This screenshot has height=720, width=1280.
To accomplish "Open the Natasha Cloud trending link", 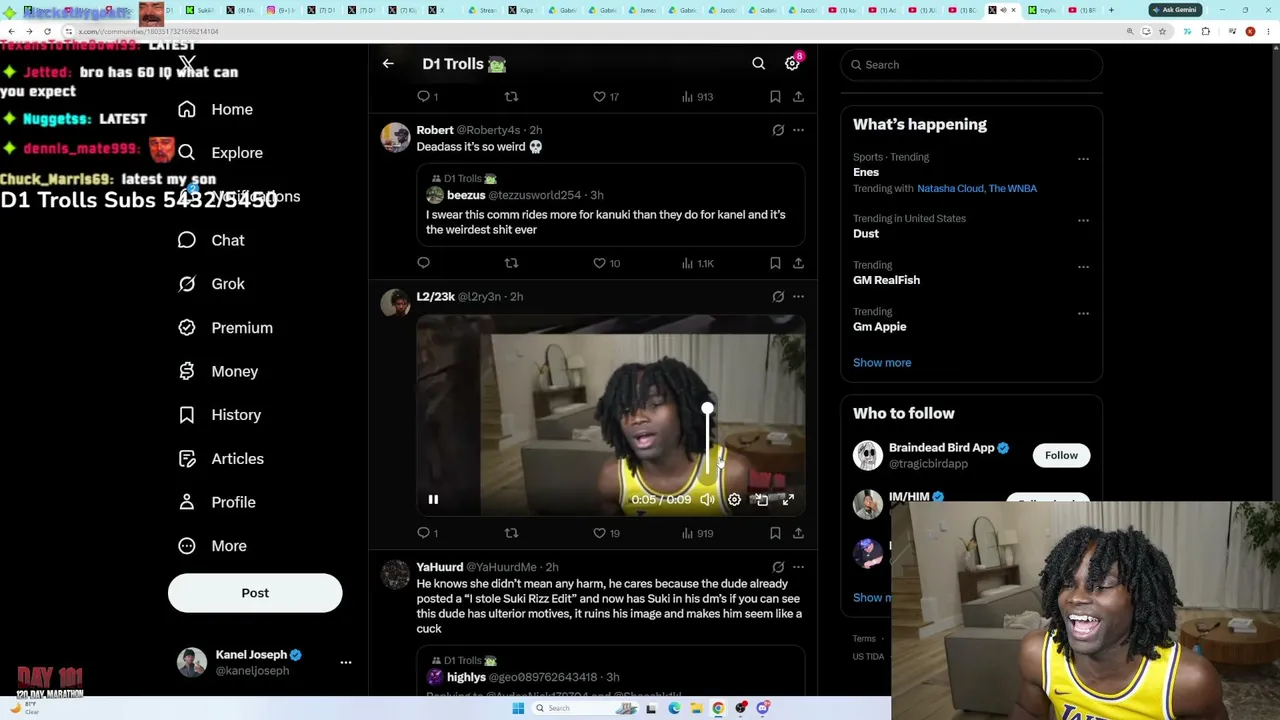I will coord(950,189).
